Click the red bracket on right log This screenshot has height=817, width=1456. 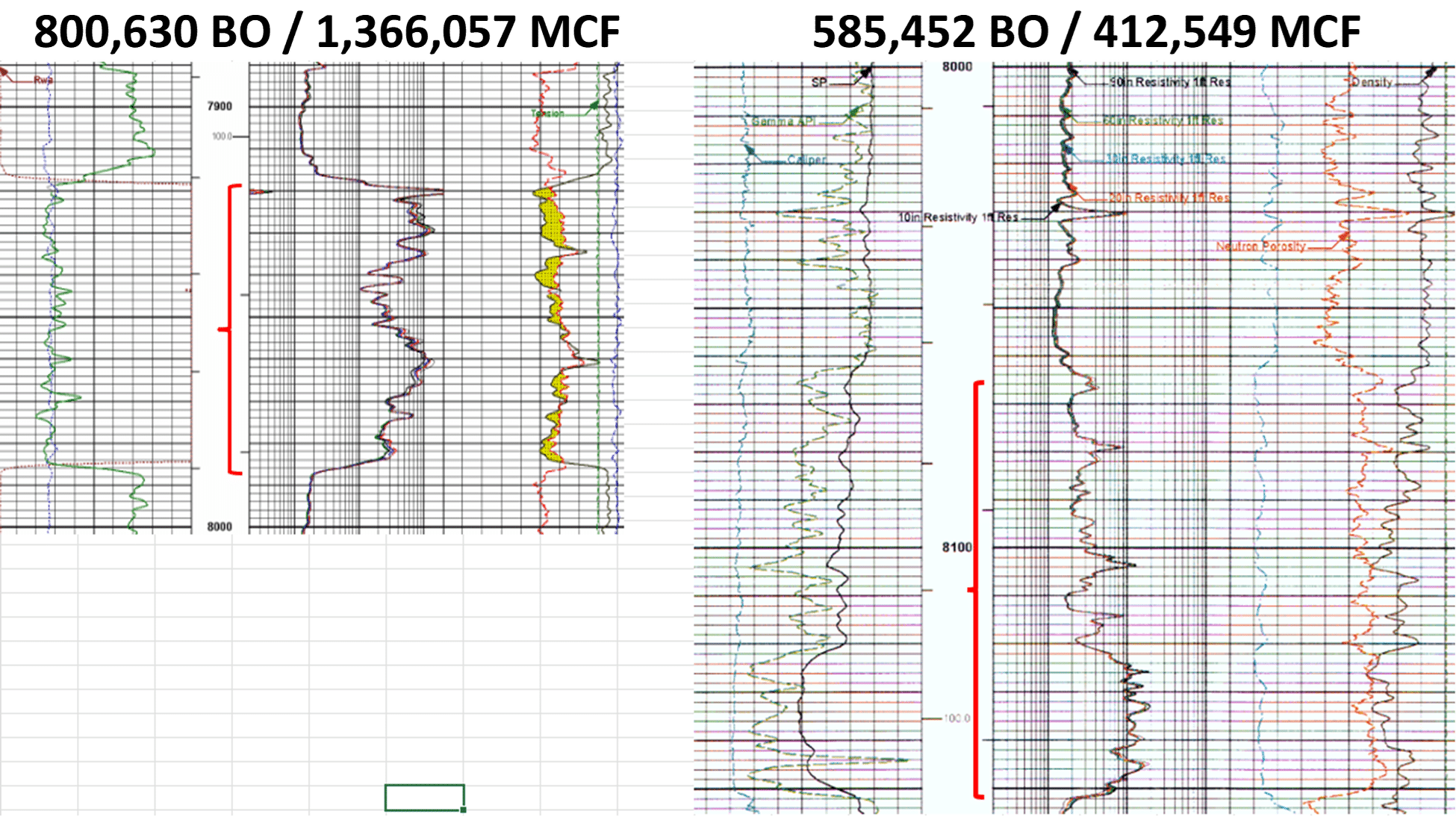pos(974,590)
